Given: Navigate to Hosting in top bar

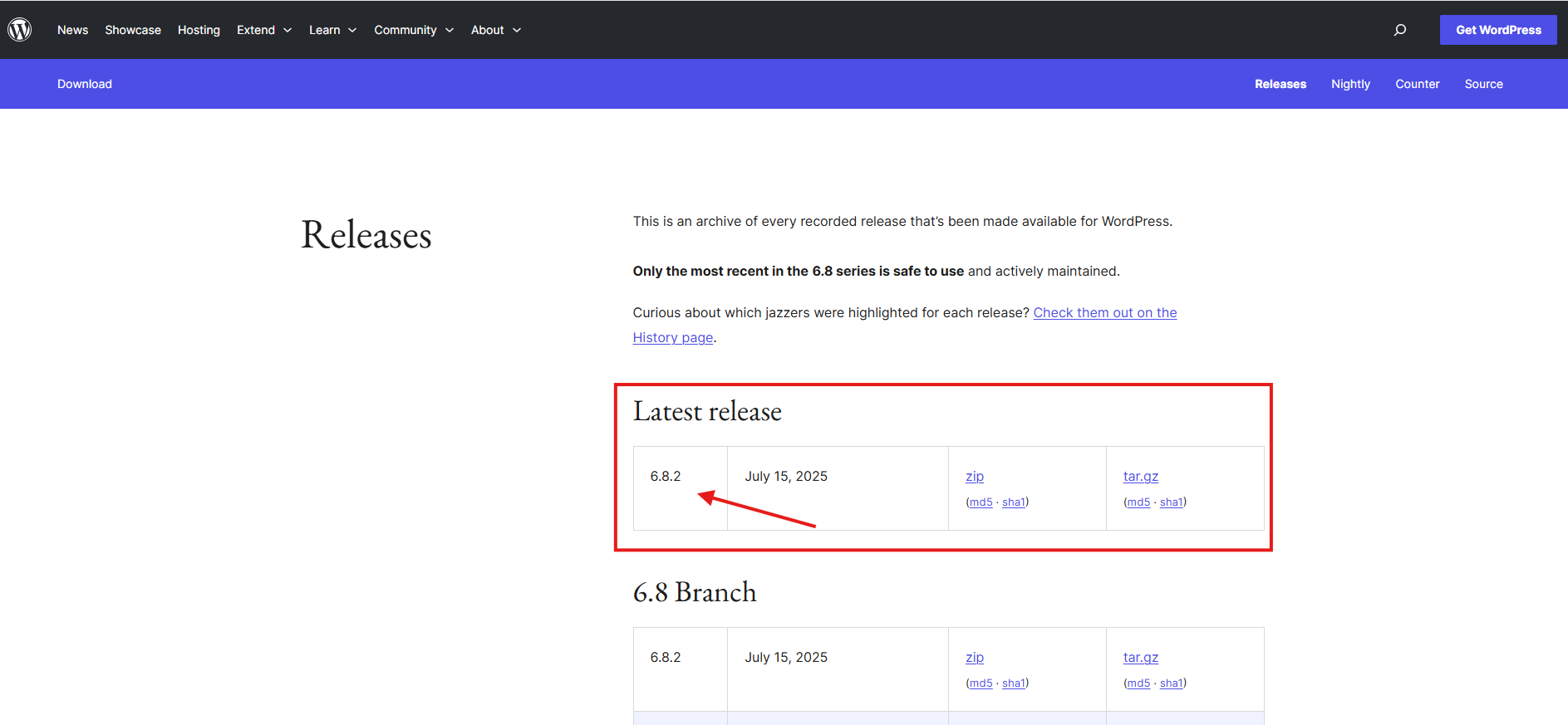Looking at the screenshot, I should point(199,30).
